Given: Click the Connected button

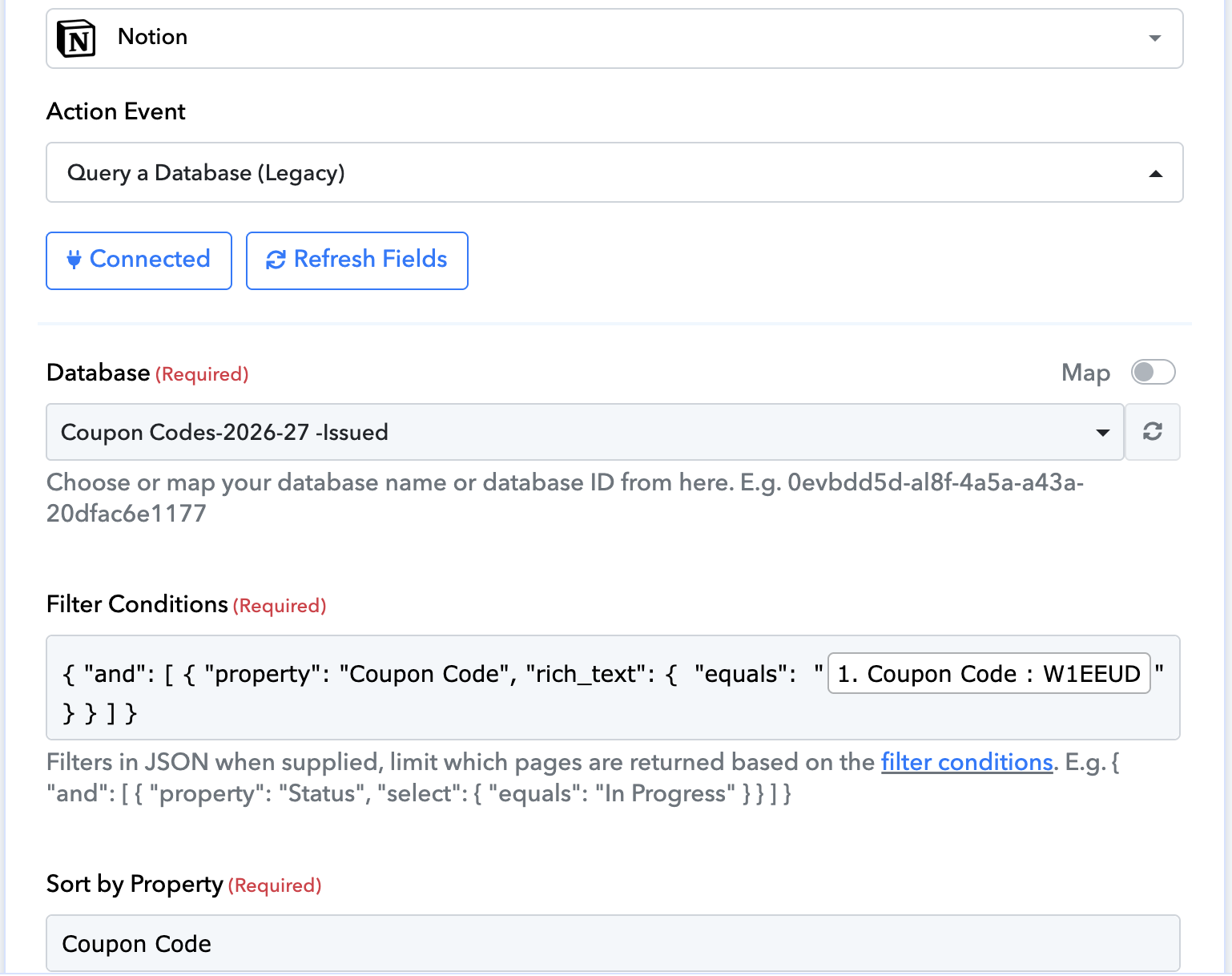Looking at the screenshot, I should 139,260.
